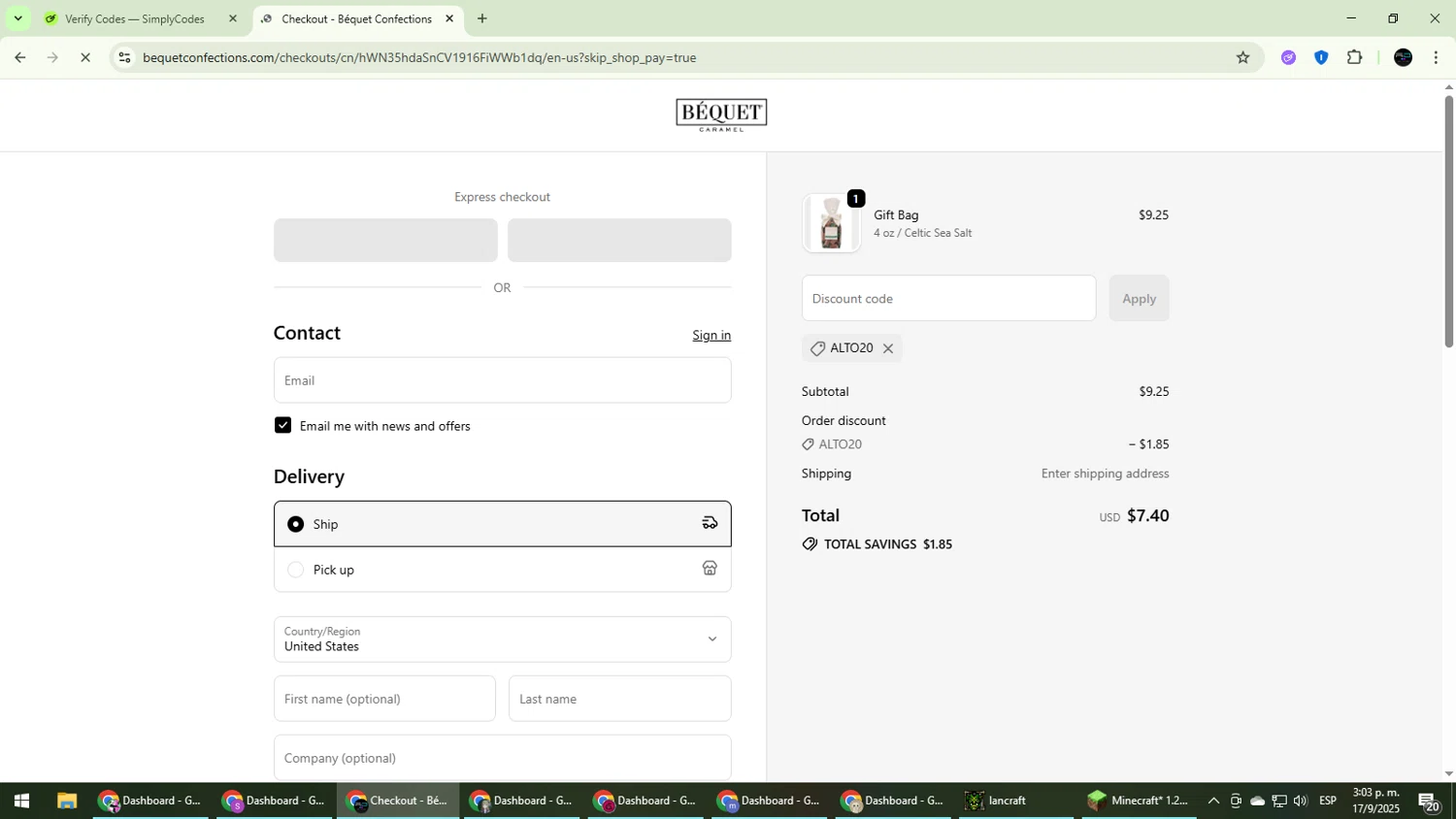This screenshot has width=1456, height=819.
Task: Switch to Checkout - Bé... taskbar window
Action: [x=398, y=802]
